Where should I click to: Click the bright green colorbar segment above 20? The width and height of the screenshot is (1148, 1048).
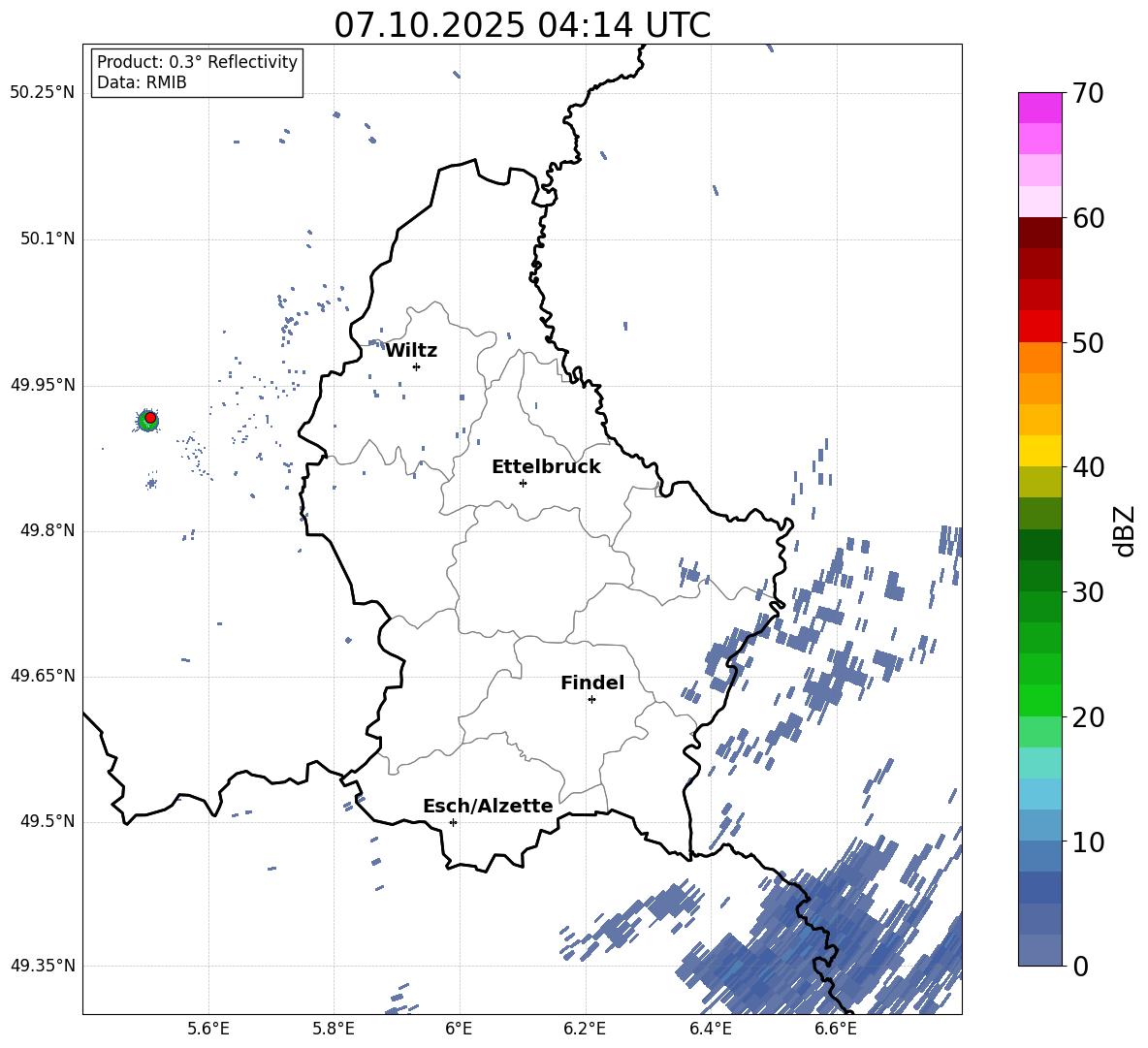(1039, 700)
